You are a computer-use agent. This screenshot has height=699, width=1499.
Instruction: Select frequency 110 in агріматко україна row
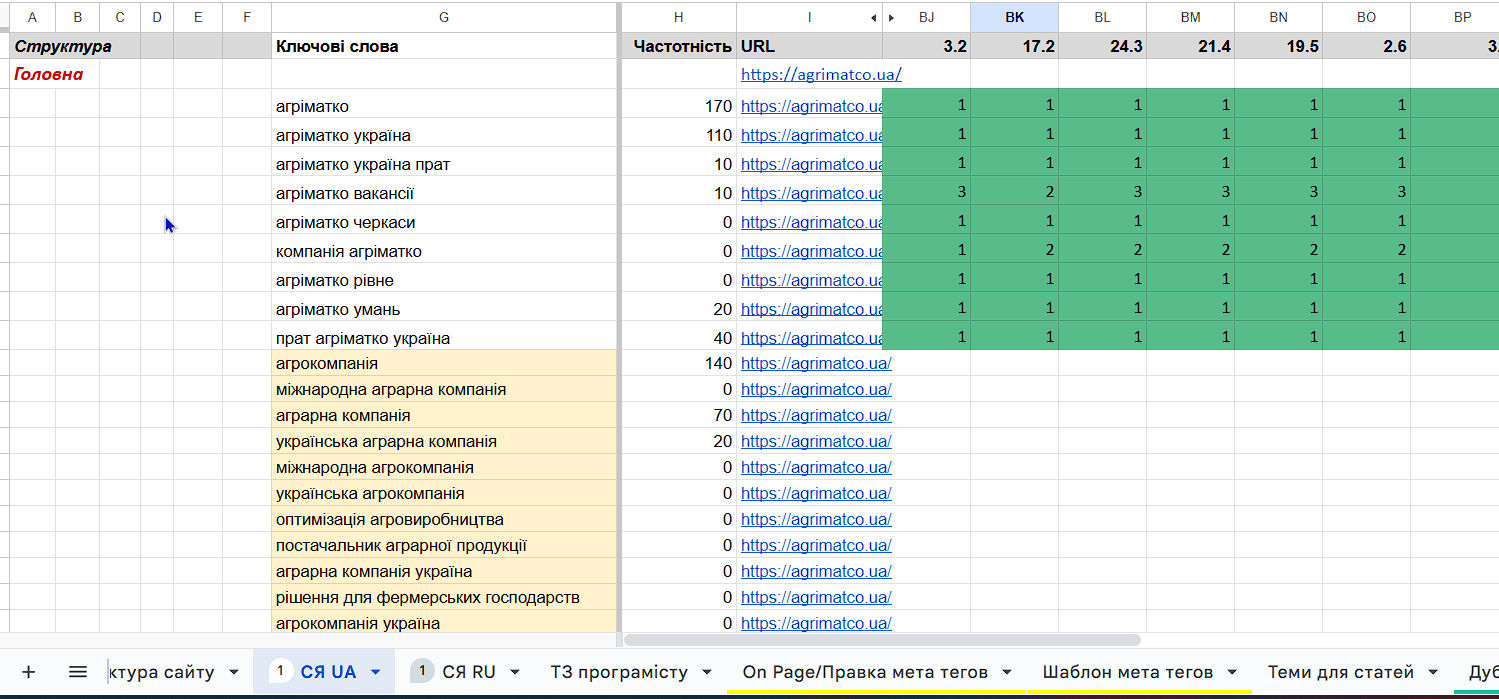[x=679, y=135]
